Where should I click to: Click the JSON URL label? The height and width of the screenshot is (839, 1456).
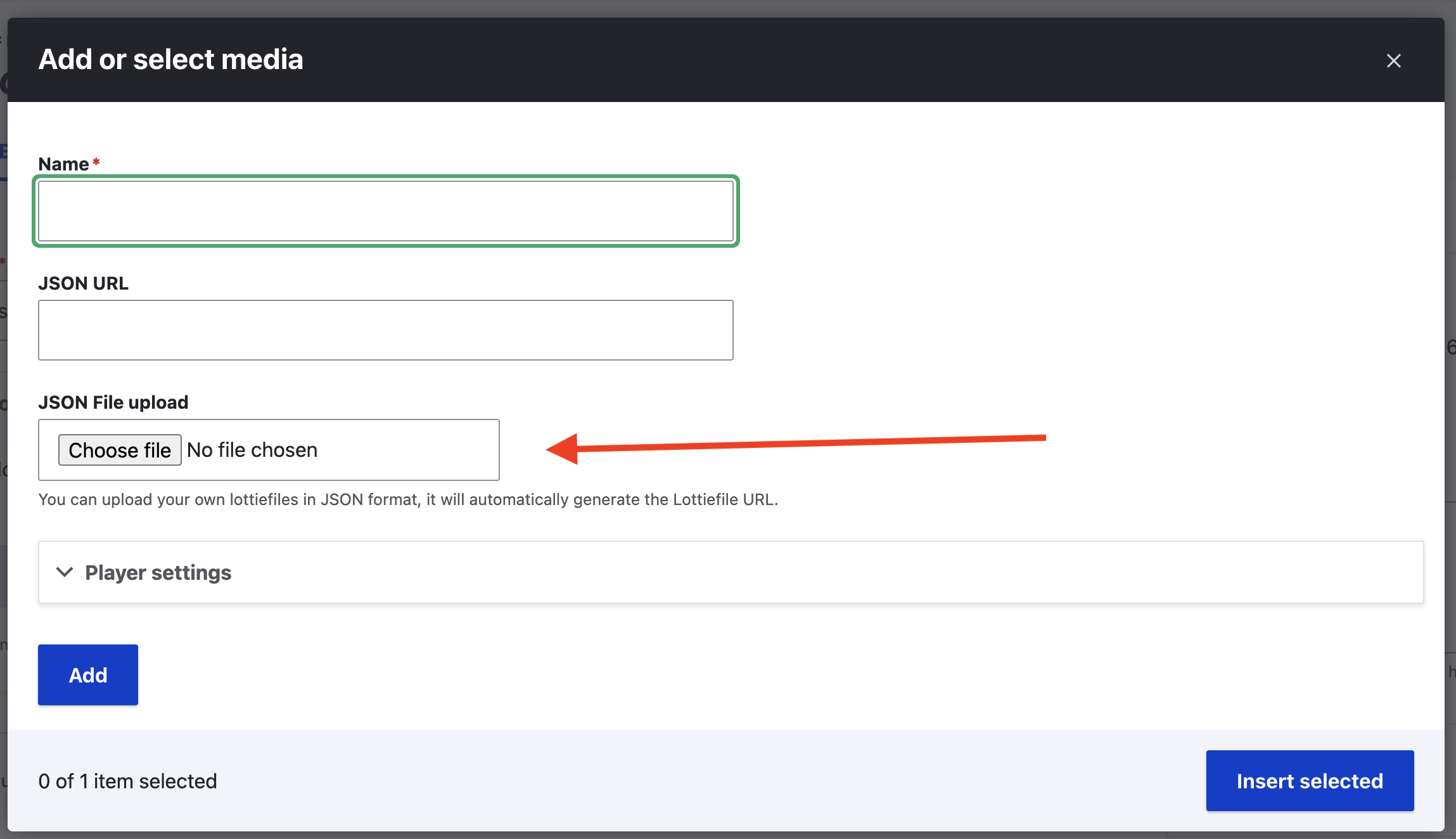[83, 283]
